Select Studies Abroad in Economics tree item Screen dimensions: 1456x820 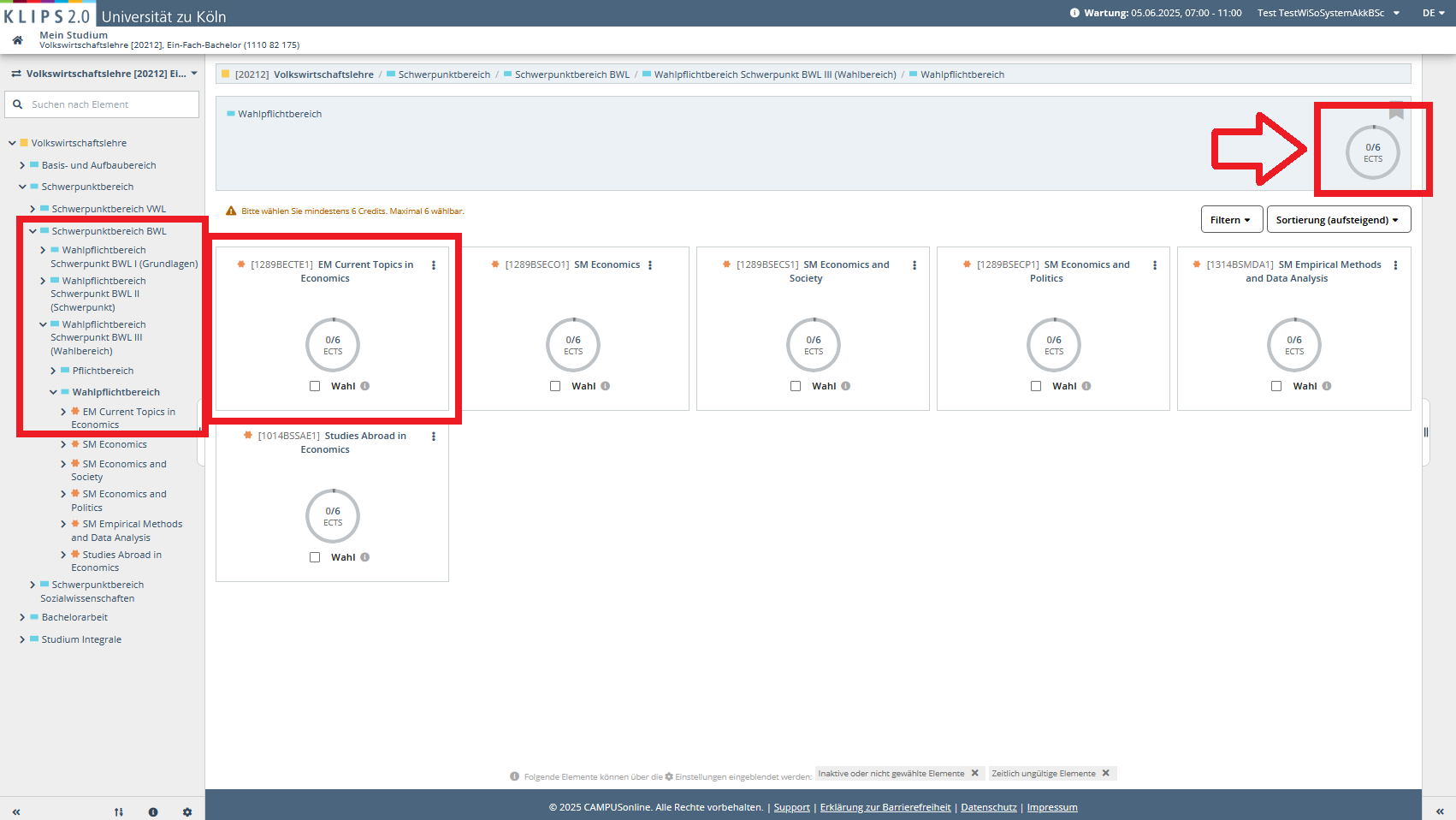(117, 561)
